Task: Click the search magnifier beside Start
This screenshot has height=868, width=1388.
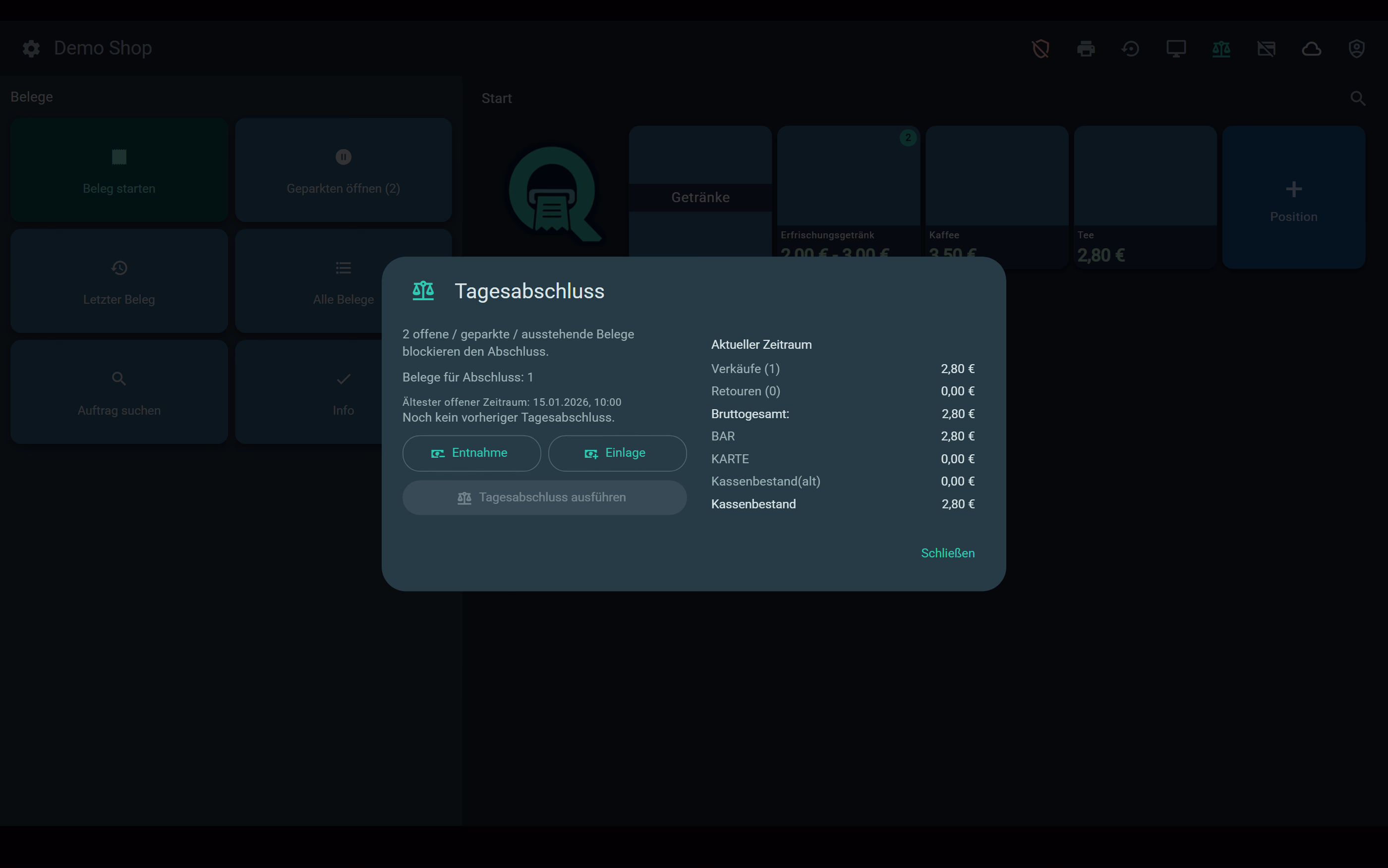Action: click(1358, 98)
